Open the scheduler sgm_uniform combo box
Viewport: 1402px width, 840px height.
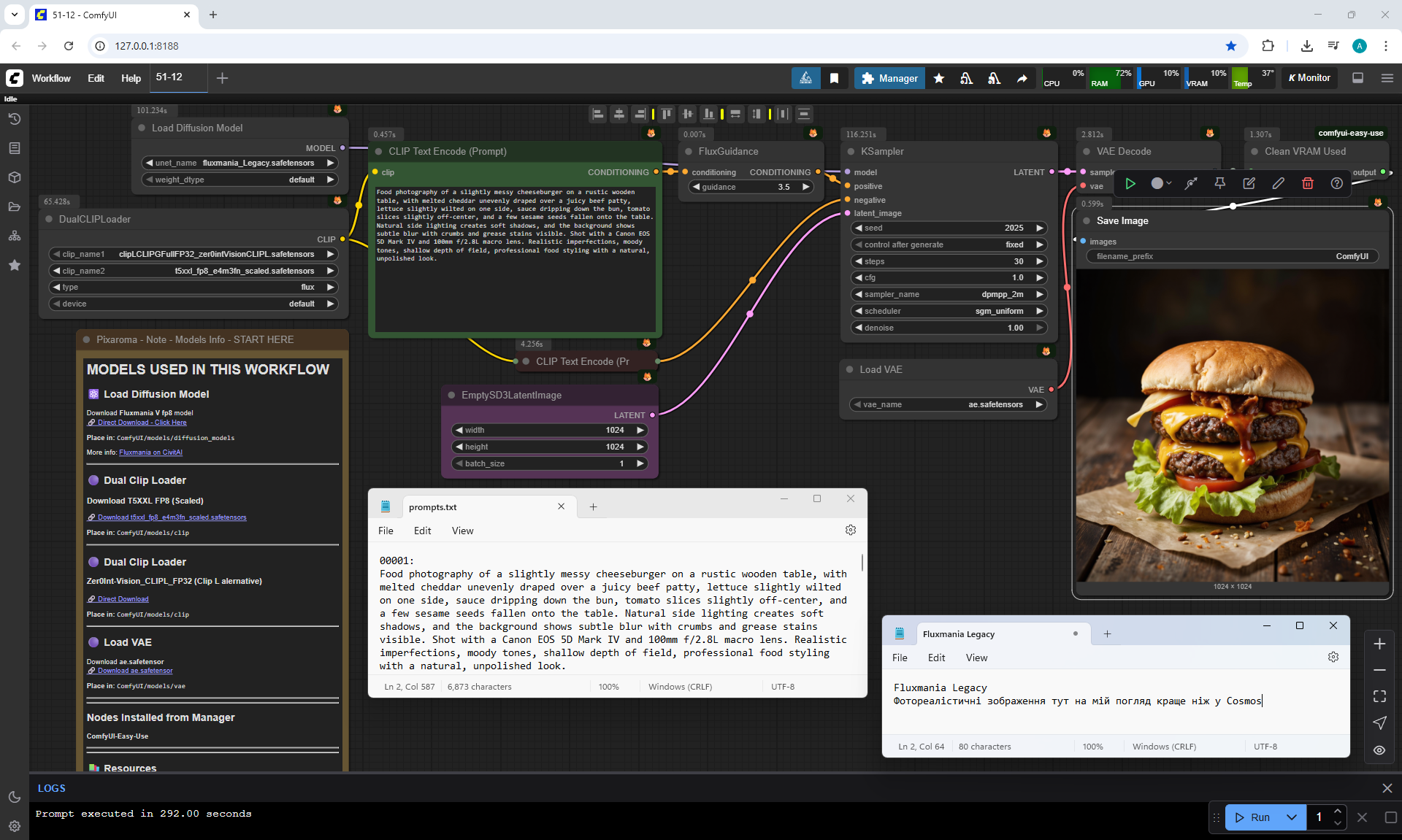(949, 311)
